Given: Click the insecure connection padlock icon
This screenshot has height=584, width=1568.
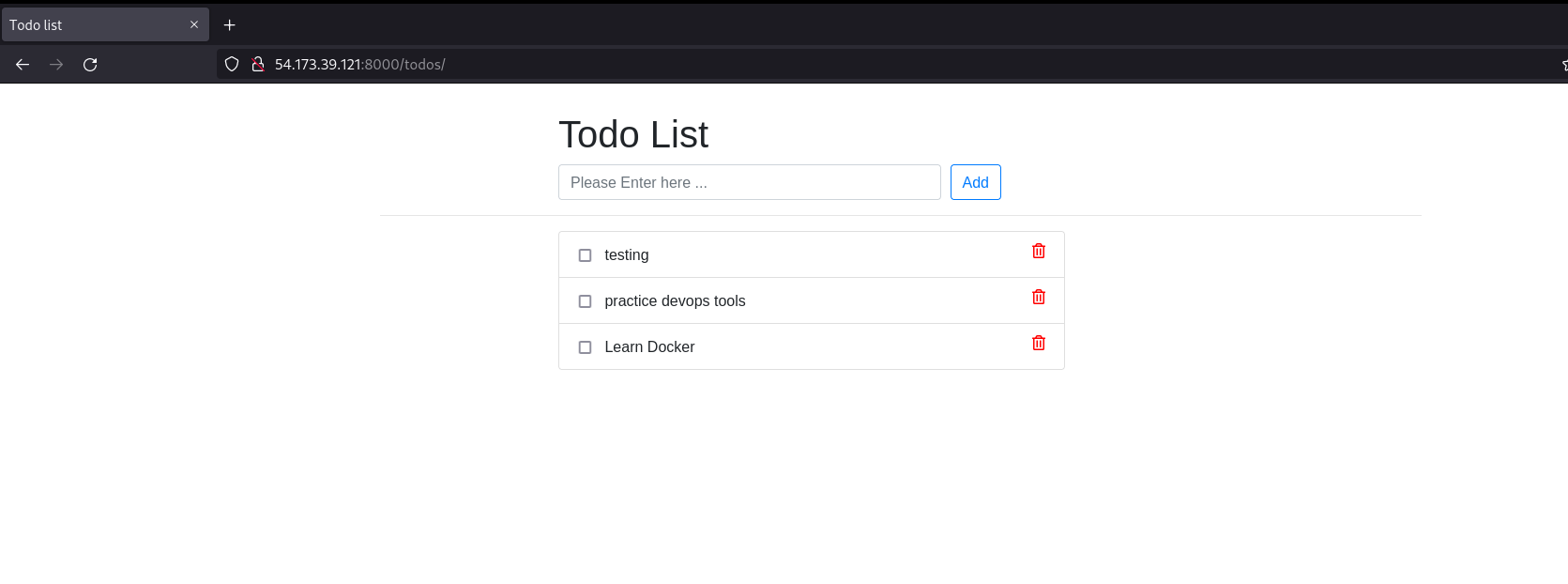Looking at the screenshot, I should pyautogui.click(x=257, y=64).
